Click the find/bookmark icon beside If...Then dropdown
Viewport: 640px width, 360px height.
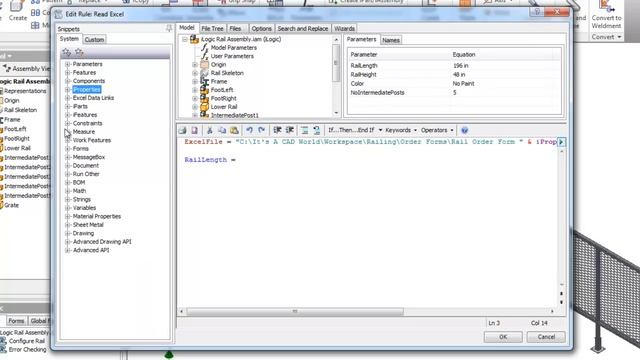(317, 130)
